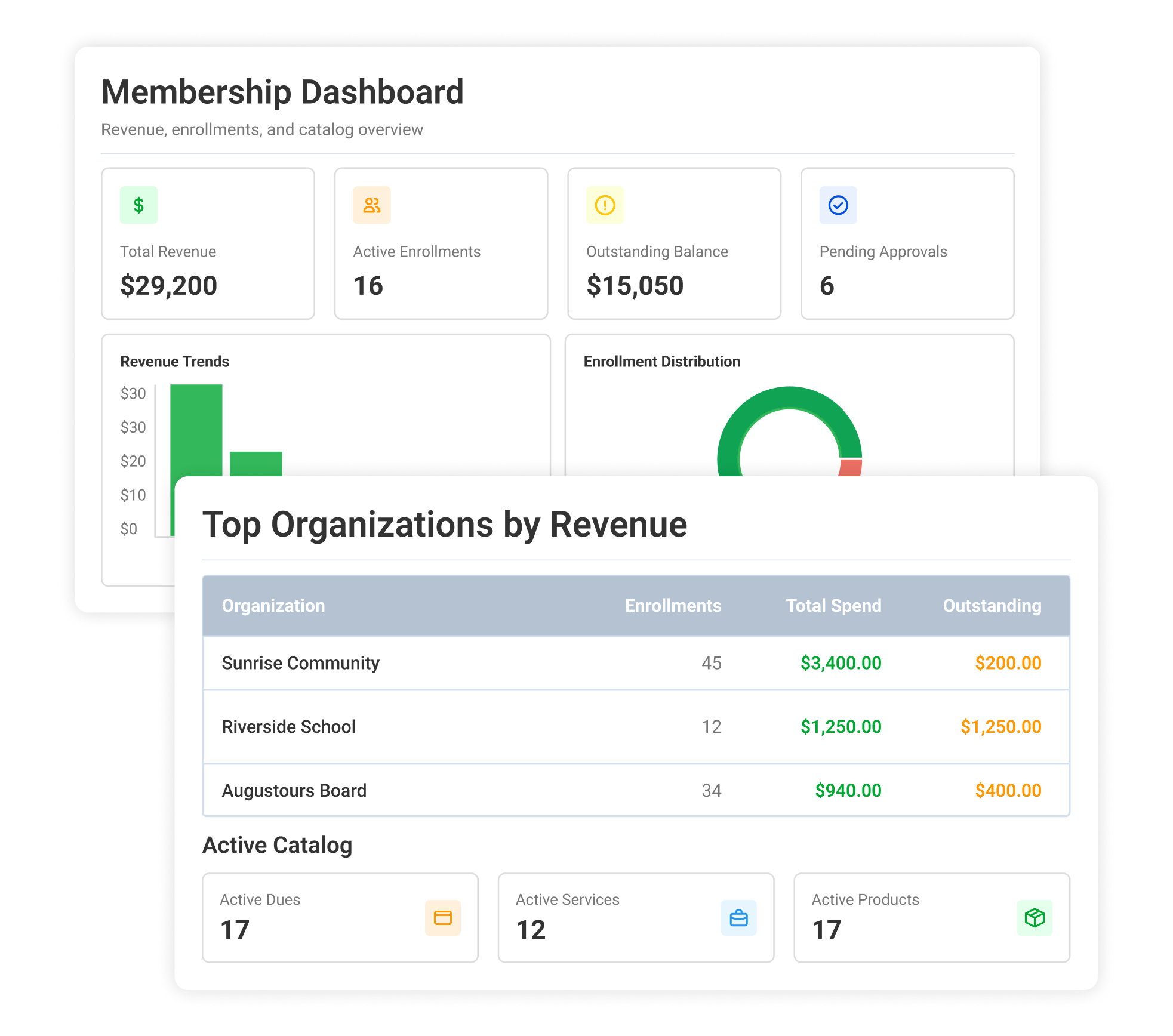The image size is (1173, 1036).
Task: Click the Enrollments column header
Action: (x=672, y=605)
